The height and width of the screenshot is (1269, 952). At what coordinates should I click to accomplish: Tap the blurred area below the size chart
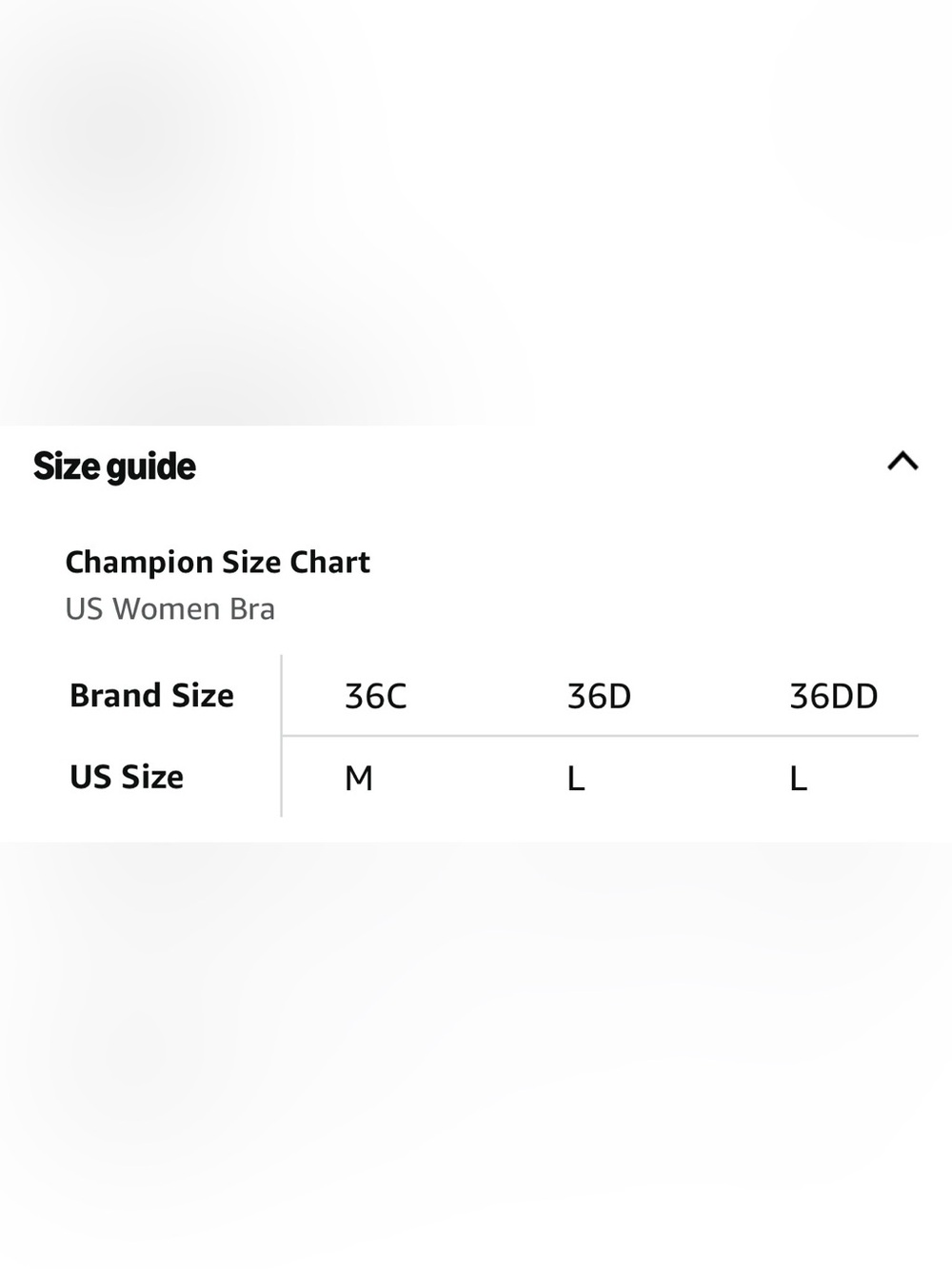[x=476, y=1055]
